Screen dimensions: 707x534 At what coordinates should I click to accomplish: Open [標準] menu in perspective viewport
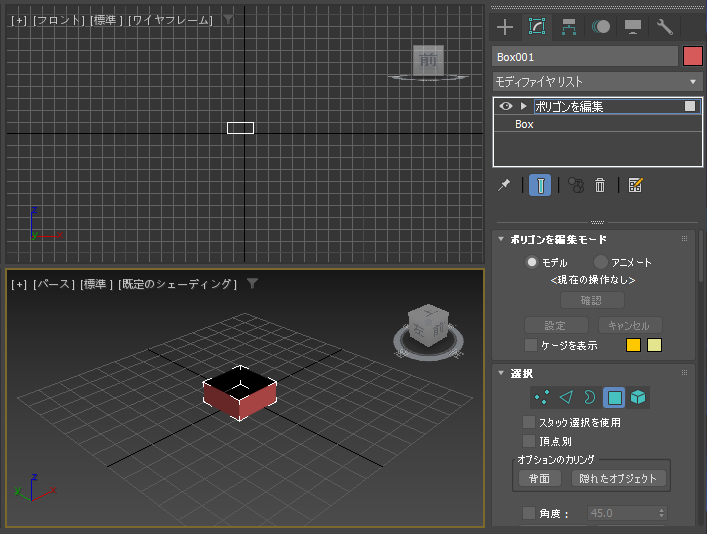(96, 284)
